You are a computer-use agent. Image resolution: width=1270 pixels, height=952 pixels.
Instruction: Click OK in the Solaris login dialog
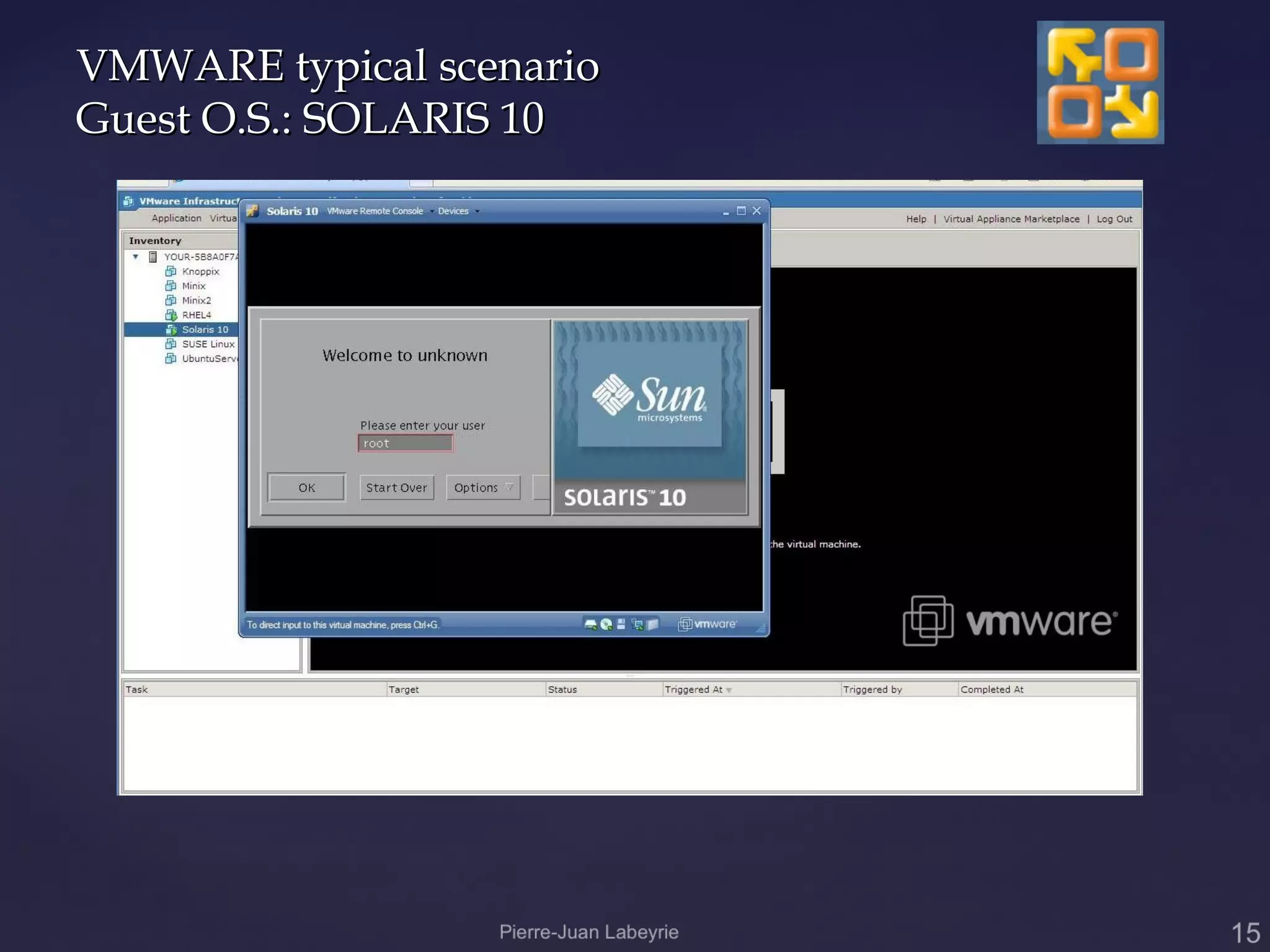click(x=306, y=488)
